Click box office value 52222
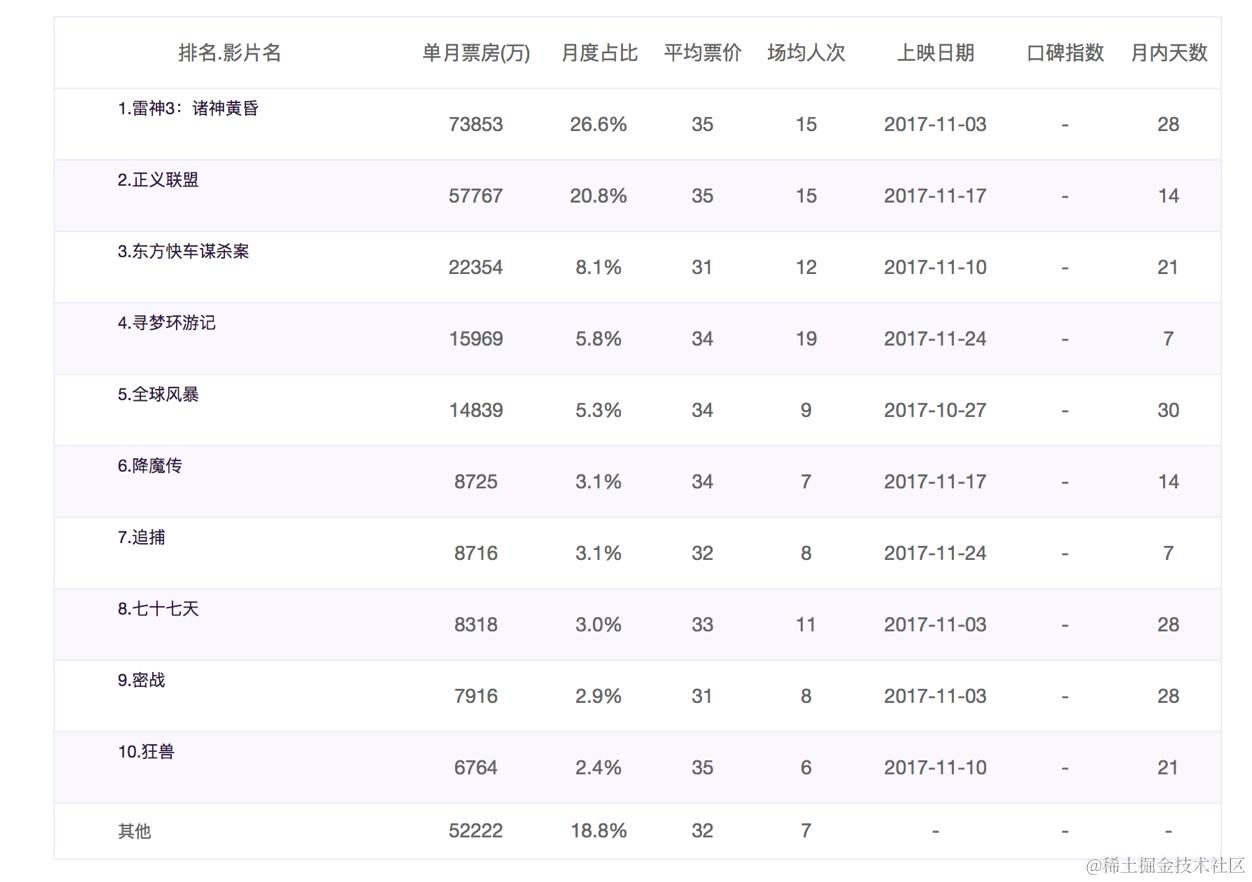 coord(476,831)
